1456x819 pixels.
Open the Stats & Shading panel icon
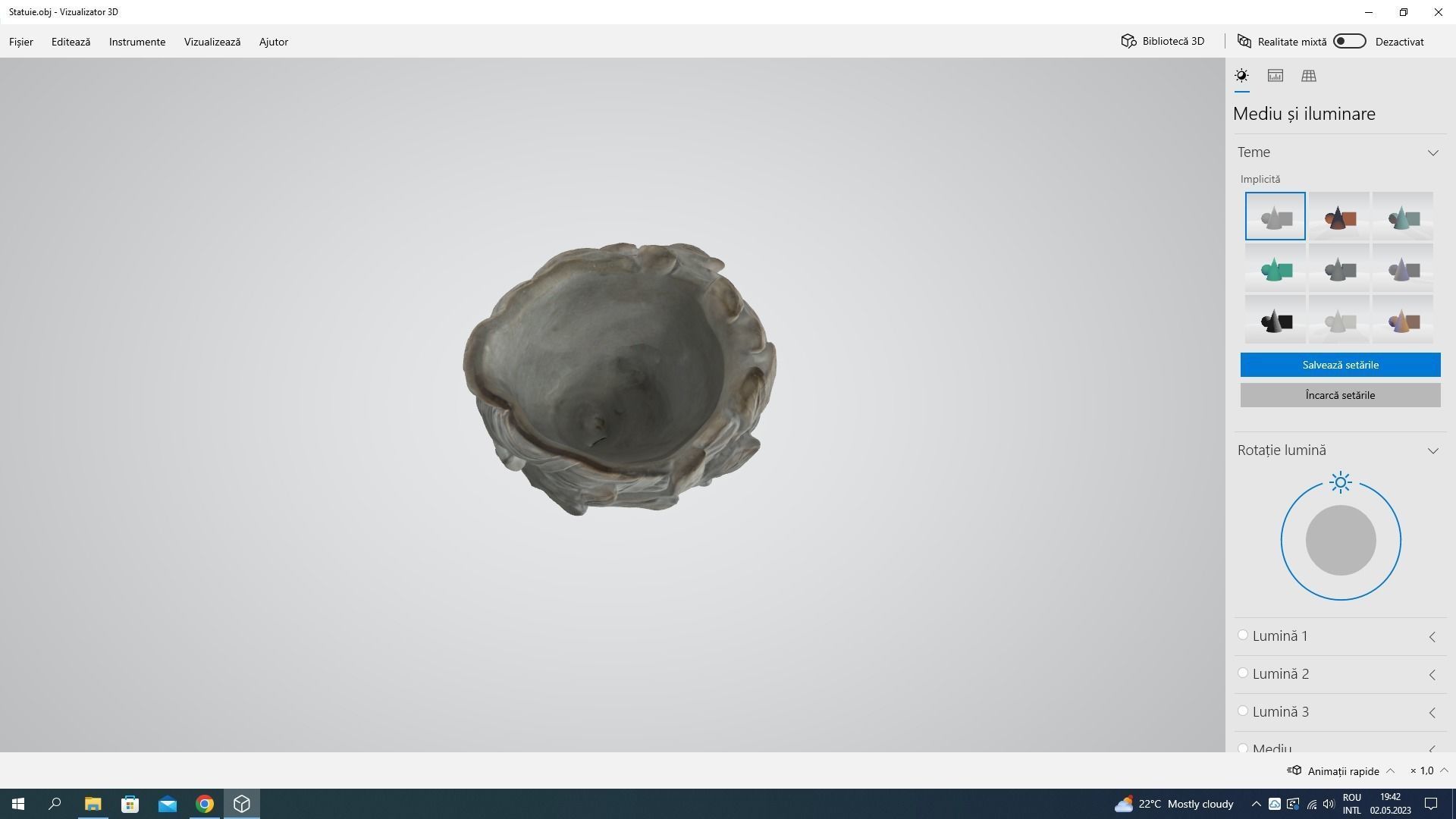[x=1275, y=76]
